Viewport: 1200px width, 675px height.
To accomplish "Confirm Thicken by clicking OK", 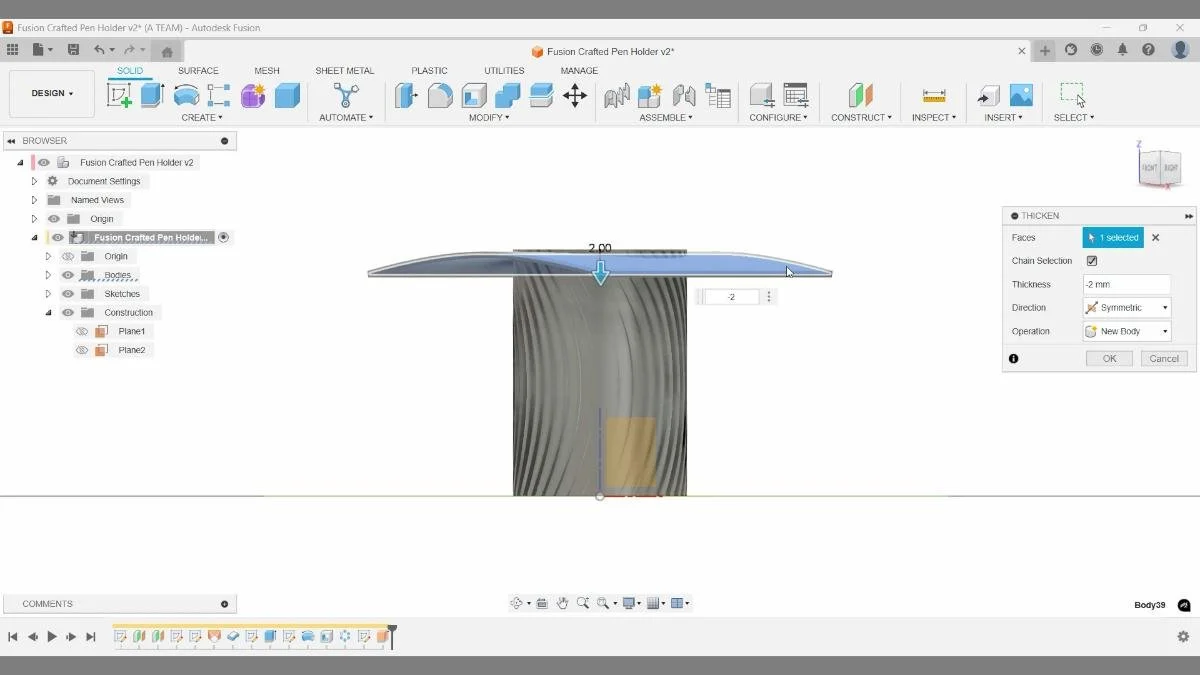I will point(1108,358).
